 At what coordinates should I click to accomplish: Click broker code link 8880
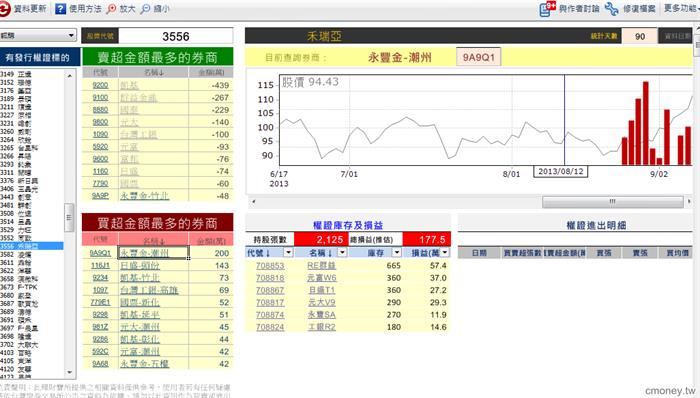click(x=100, y=110)
